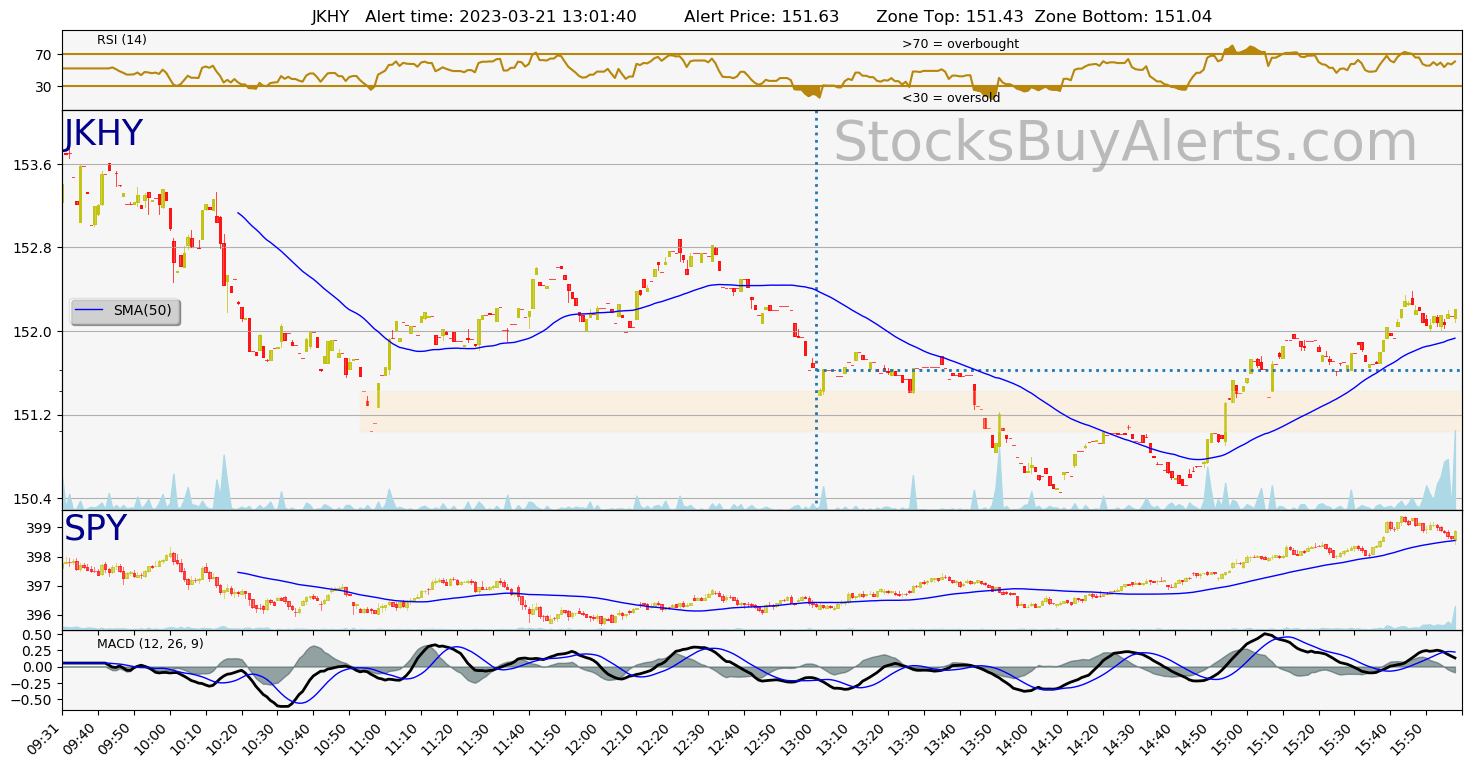Click the SPY panel label
The height and width of the screenshot is (768, 1476).
(95, 529)
